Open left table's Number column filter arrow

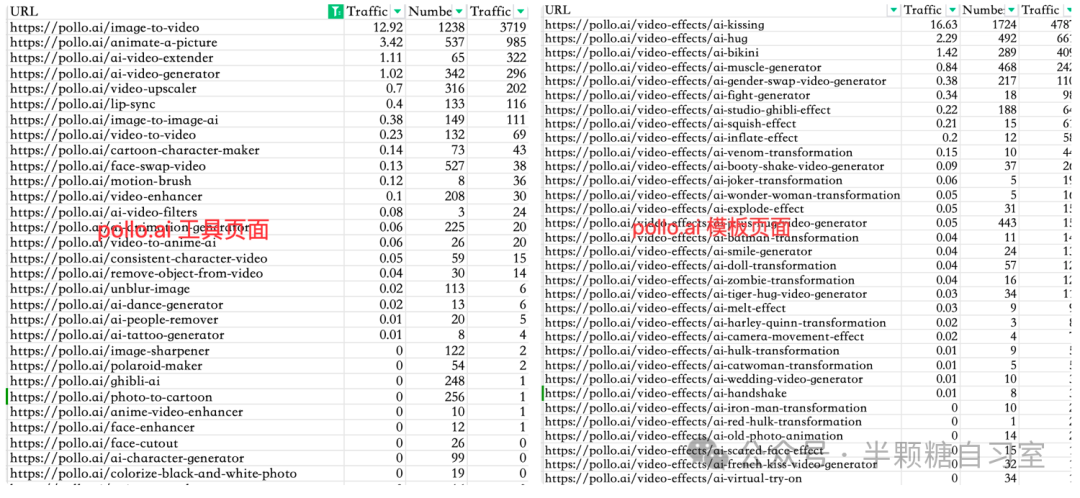pyautogui.click(x=459, y=11)
